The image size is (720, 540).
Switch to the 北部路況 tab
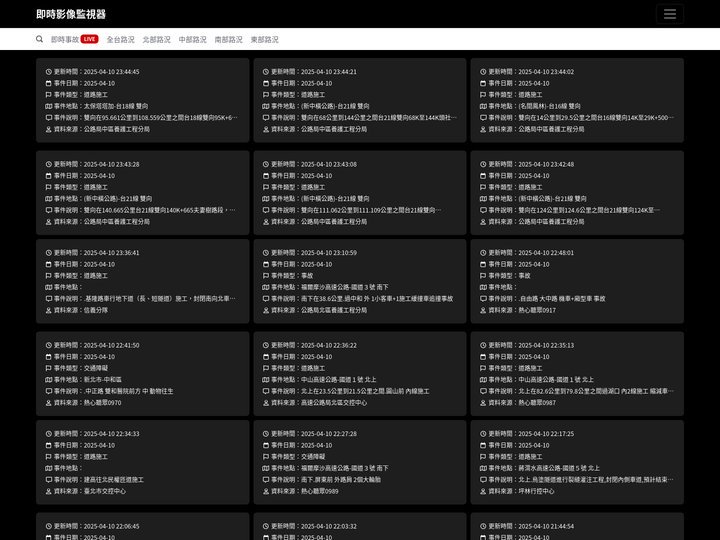[x=156, y=39]
